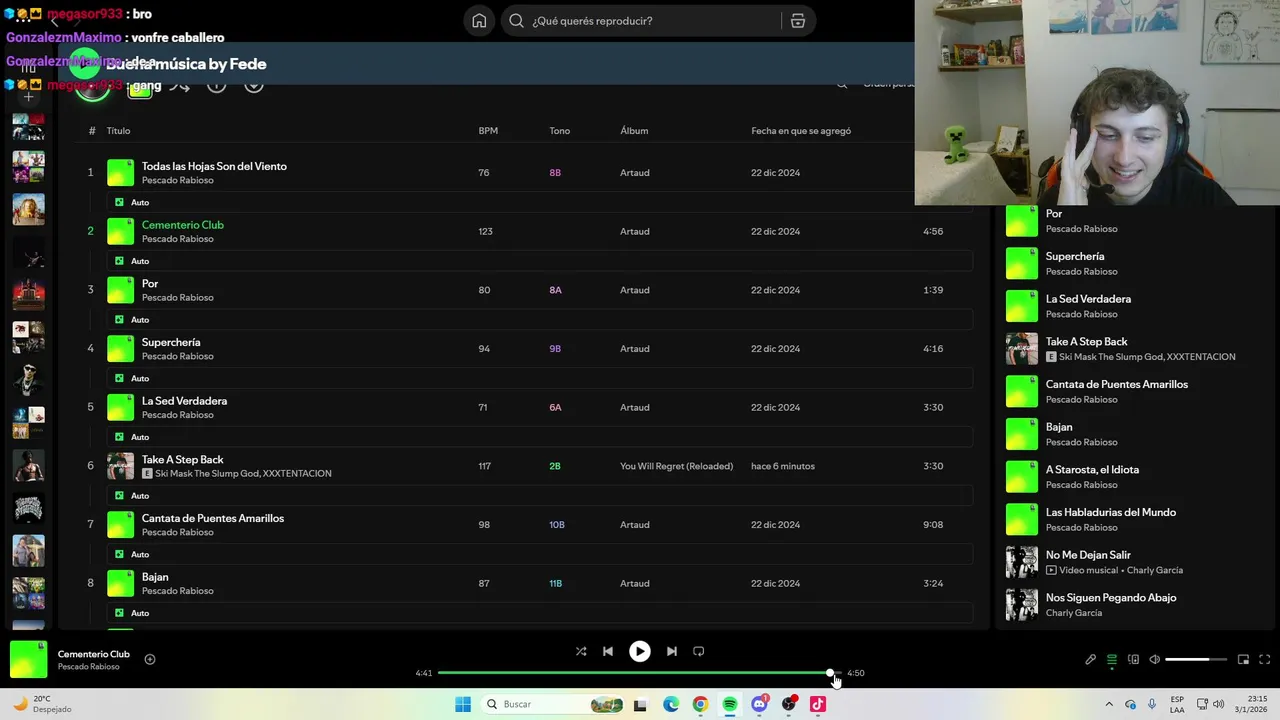Open Discord from the taskbar
This screenshot has width=1280, height=720.
pos(759,704)
